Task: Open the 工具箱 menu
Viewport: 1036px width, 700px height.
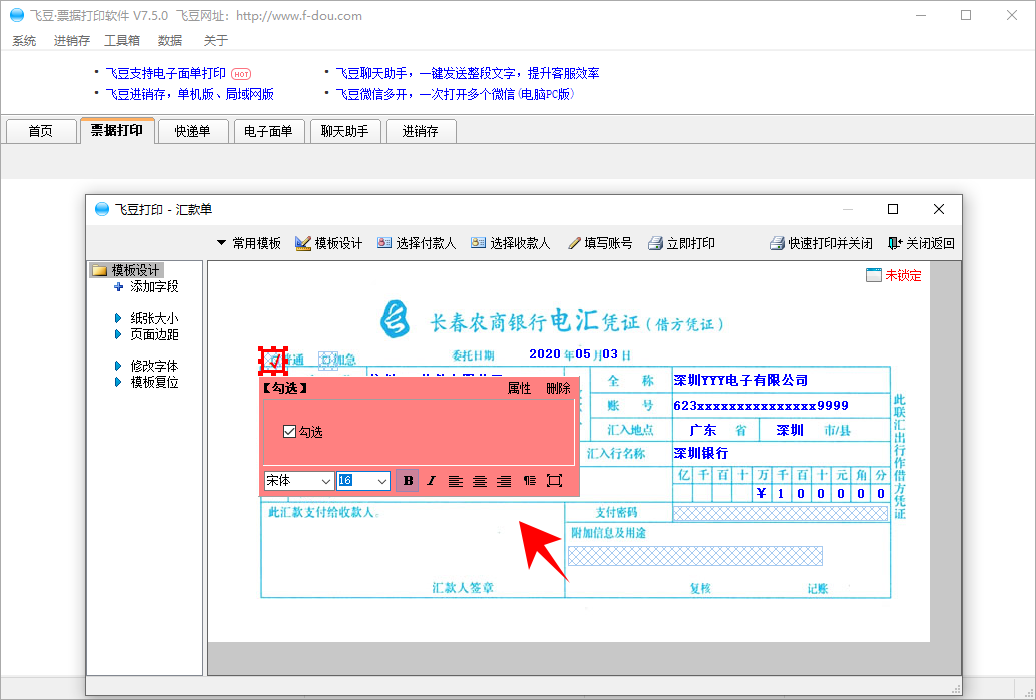Action: [x=122, y=40]
